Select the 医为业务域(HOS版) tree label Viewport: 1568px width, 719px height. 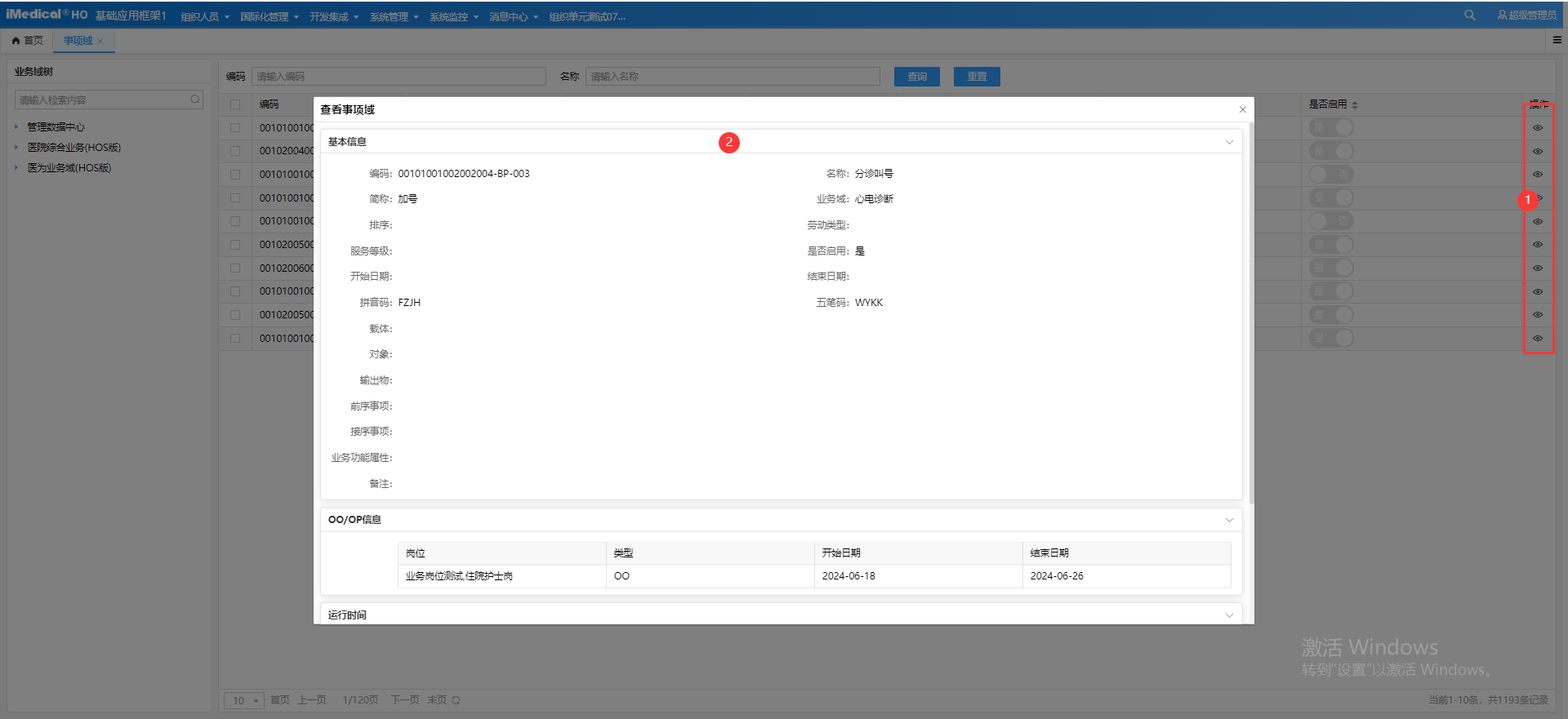click(69, 167)
